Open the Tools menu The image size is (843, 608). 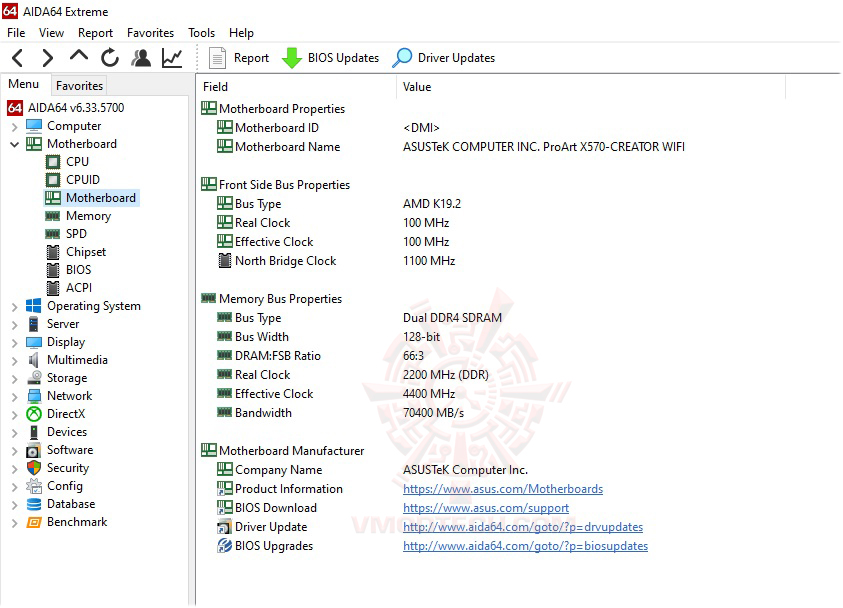click(201, 32)
